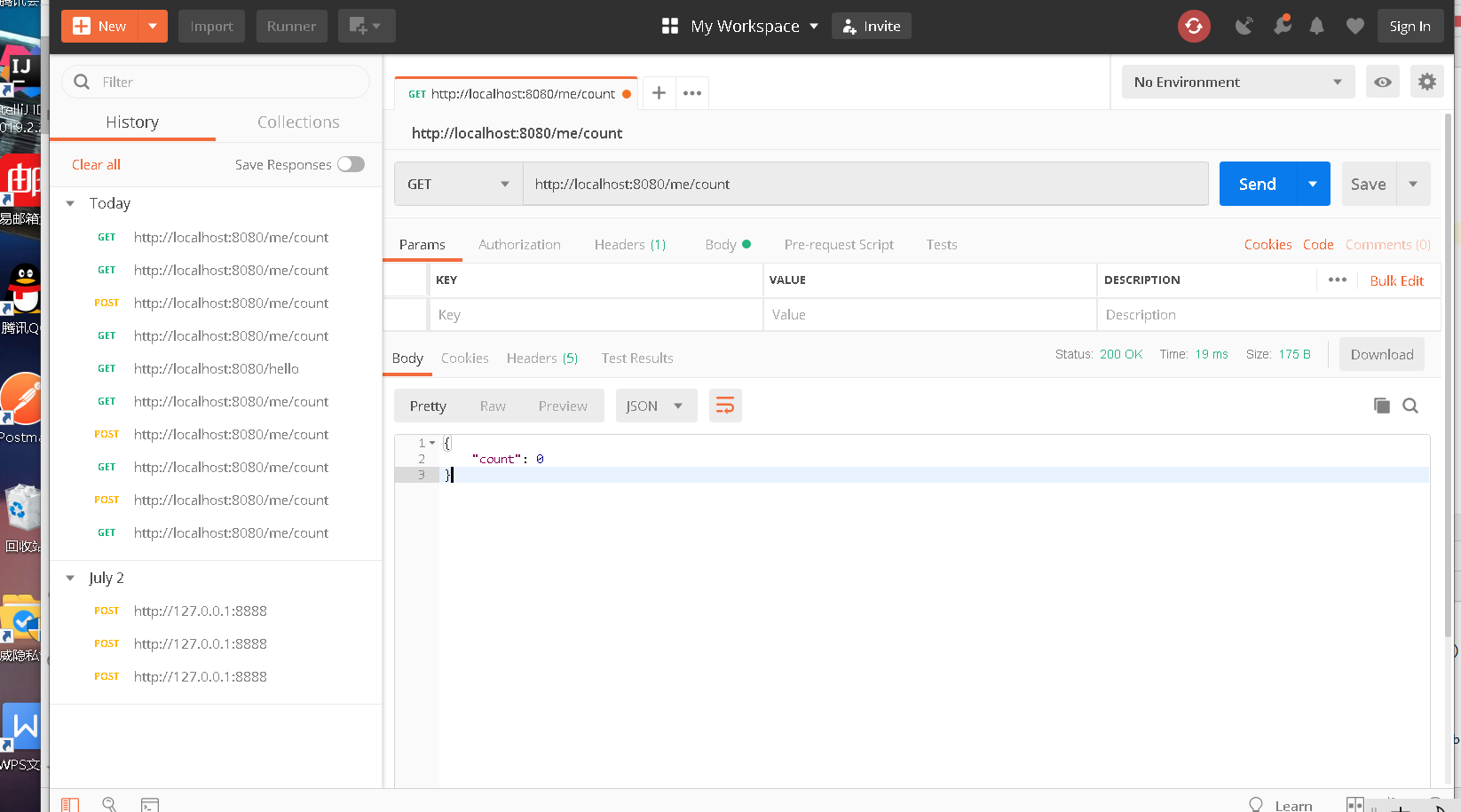Switch to the Collections tab
1461x812 pixels.
[x=297, y=122]
